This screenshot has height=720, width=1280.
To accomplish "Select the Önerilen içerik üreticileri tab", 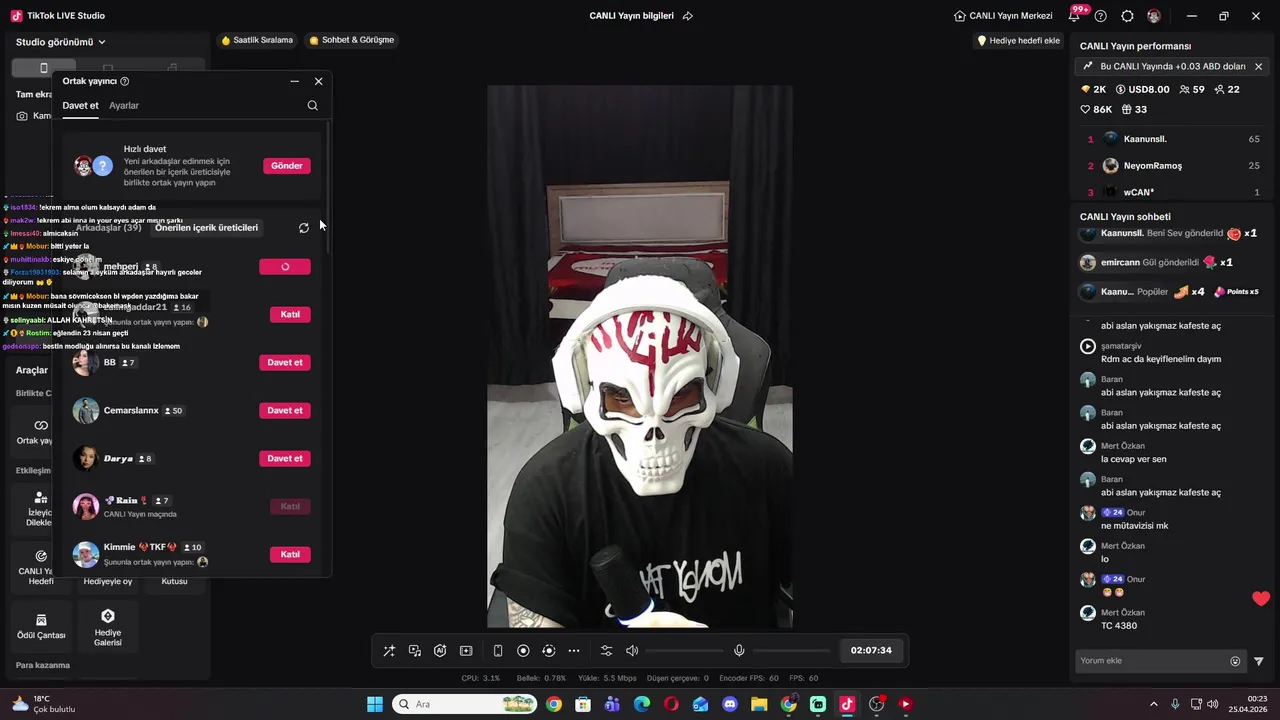I will click(206, 227).
